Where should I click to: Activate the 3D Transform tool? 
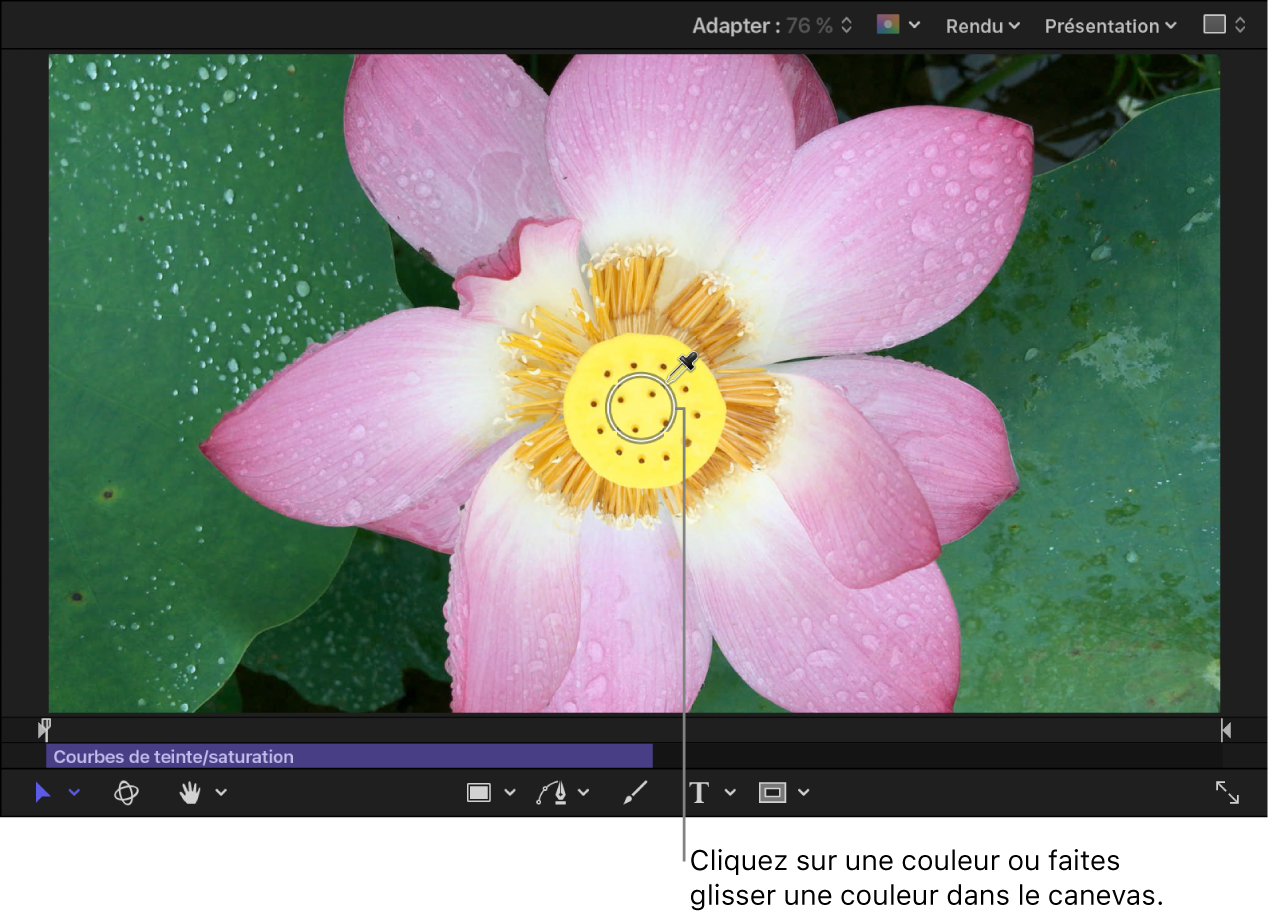[126, 793]
